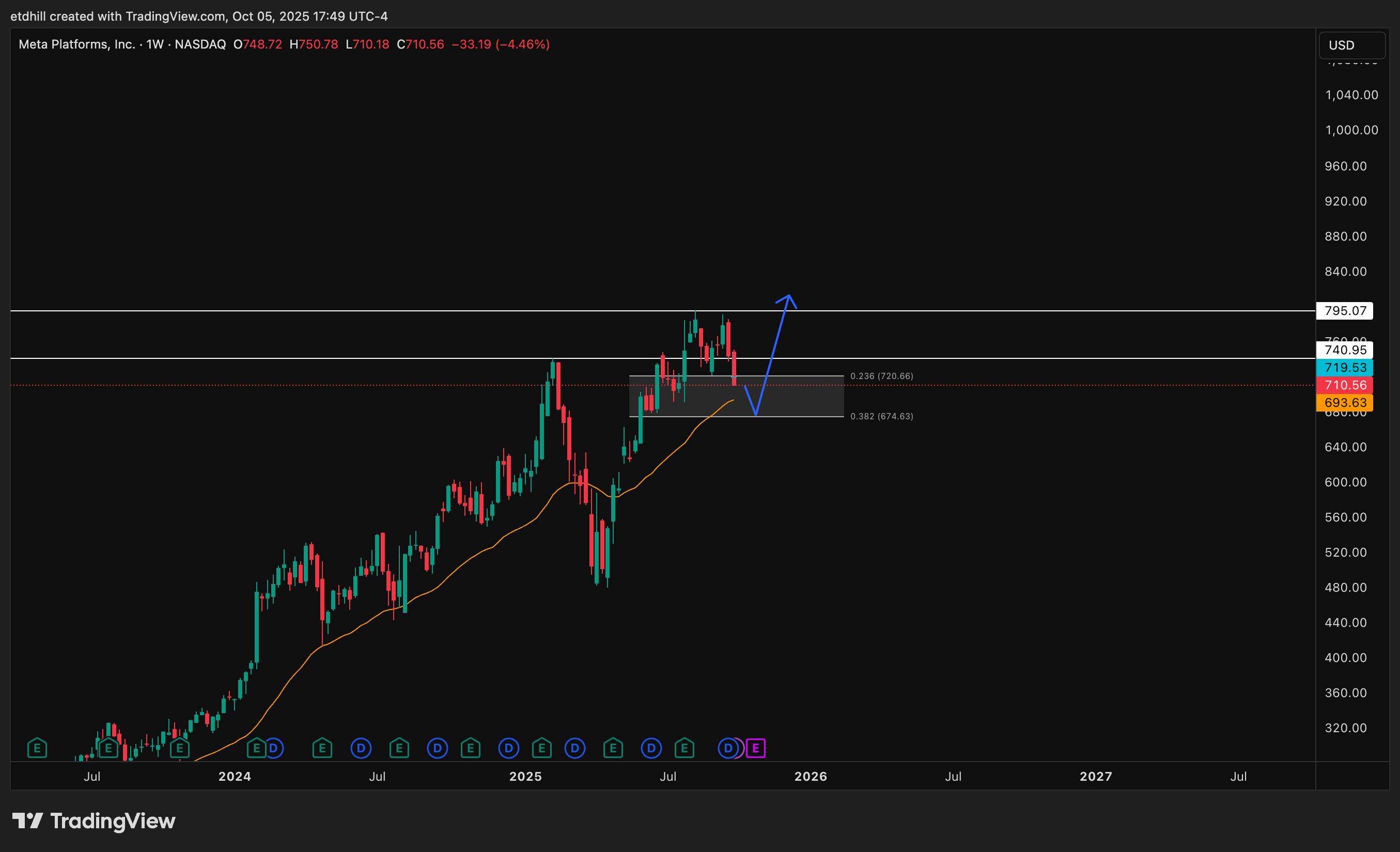
Task: Click the blue projection arrow head
Action: coord(788,297)
